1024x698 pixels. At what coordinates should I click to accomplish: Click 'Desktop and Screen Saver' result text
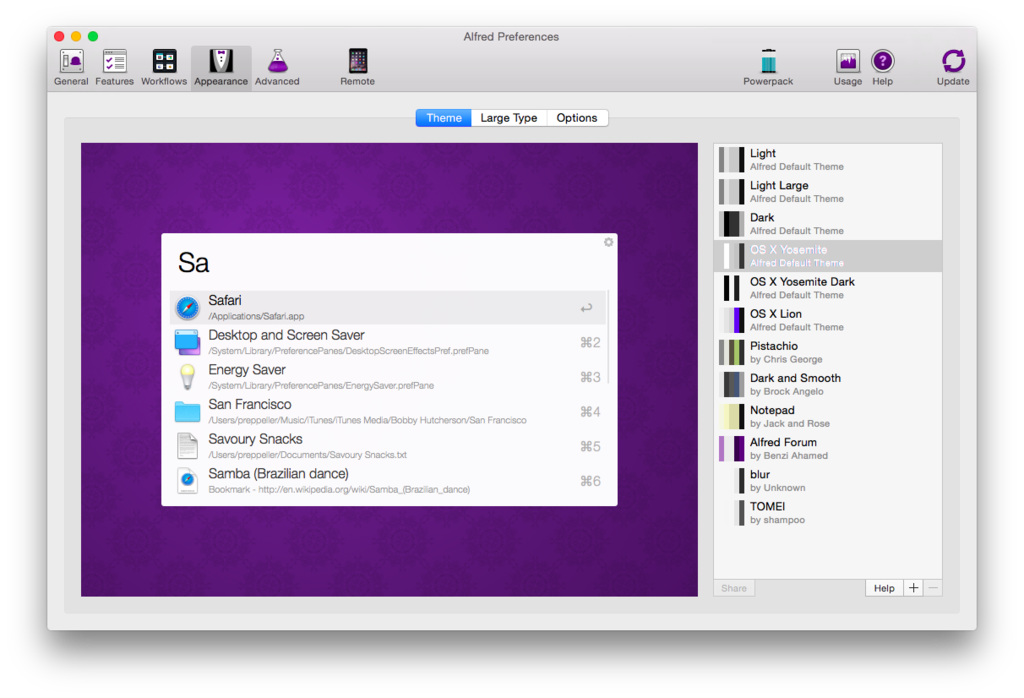click(x=286, y=335)
